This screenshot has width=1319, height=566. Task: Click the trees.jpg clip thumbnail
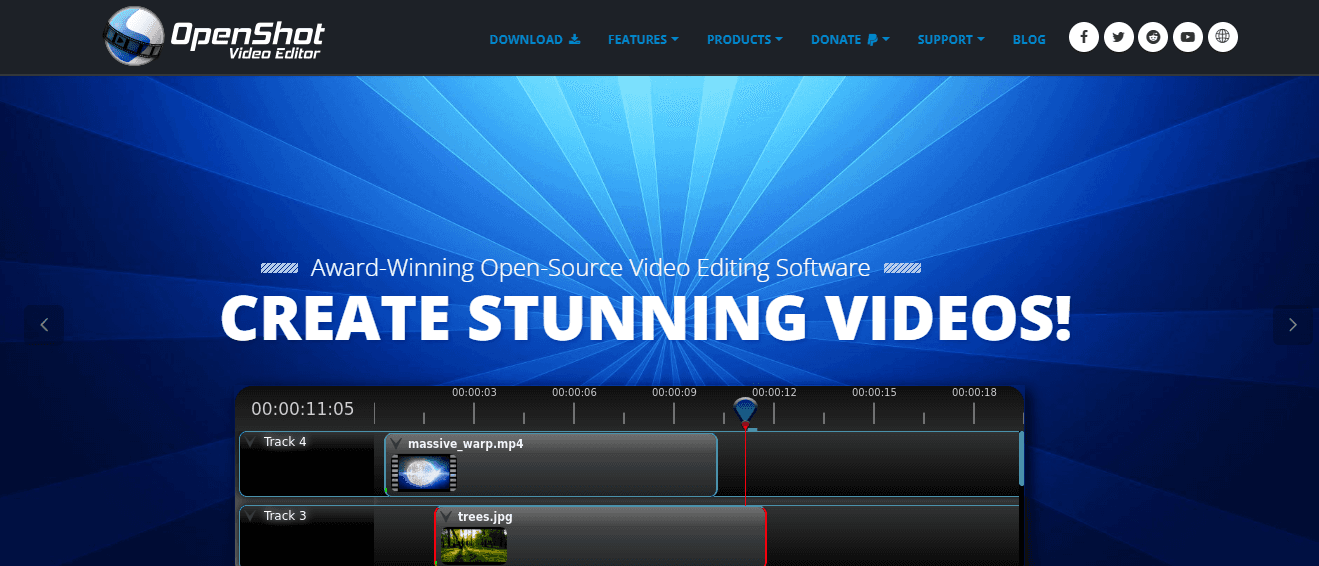click(x=474, y=546)
